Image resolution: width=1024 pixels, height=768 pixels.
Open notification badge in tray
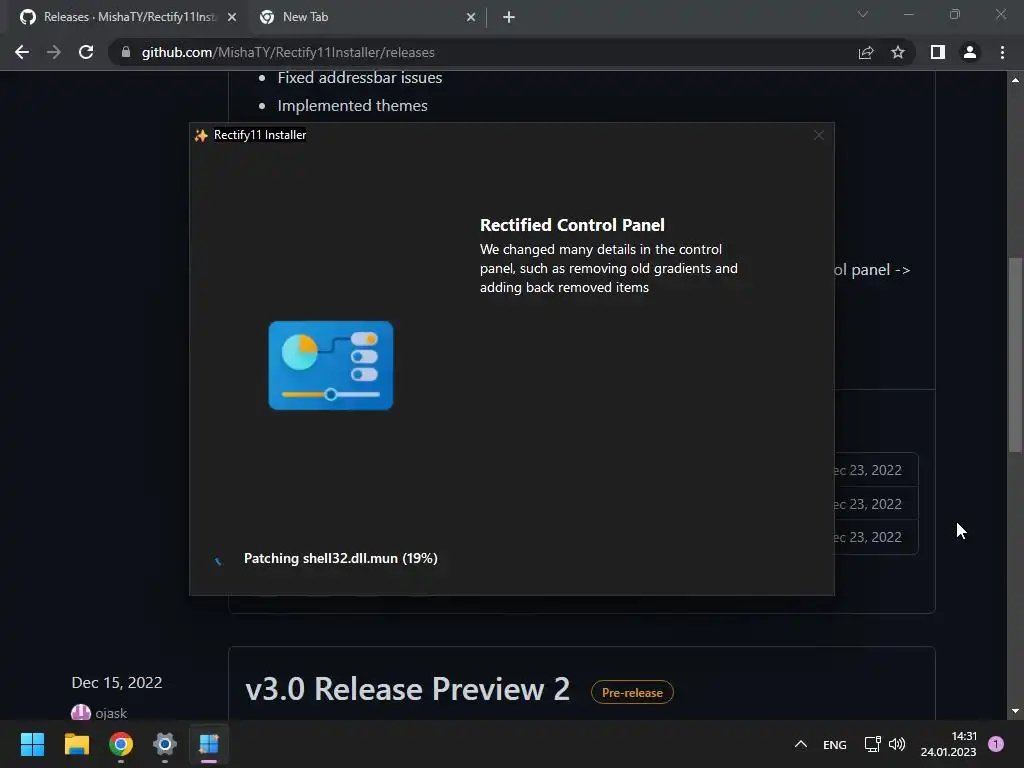click(x=996, y=744)
